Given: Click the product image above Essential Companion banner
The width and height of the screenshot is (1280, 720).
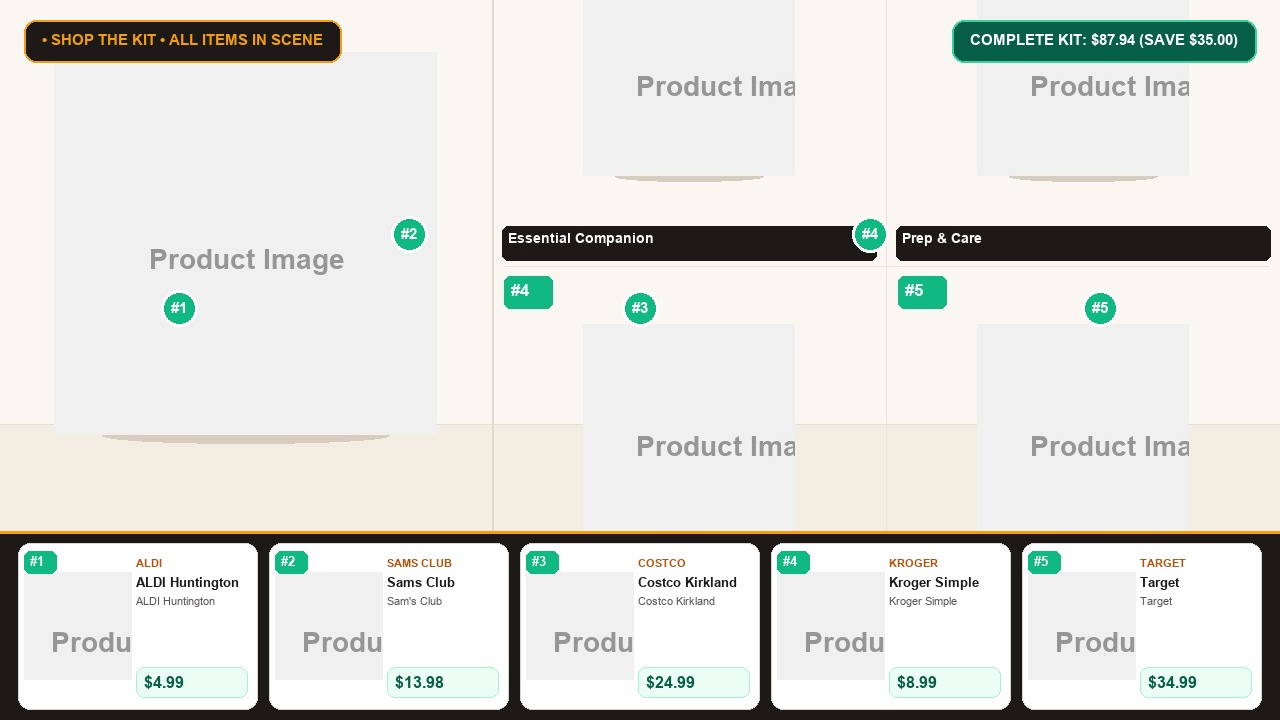Looking at the screenshot, I should tap(689, 88).
